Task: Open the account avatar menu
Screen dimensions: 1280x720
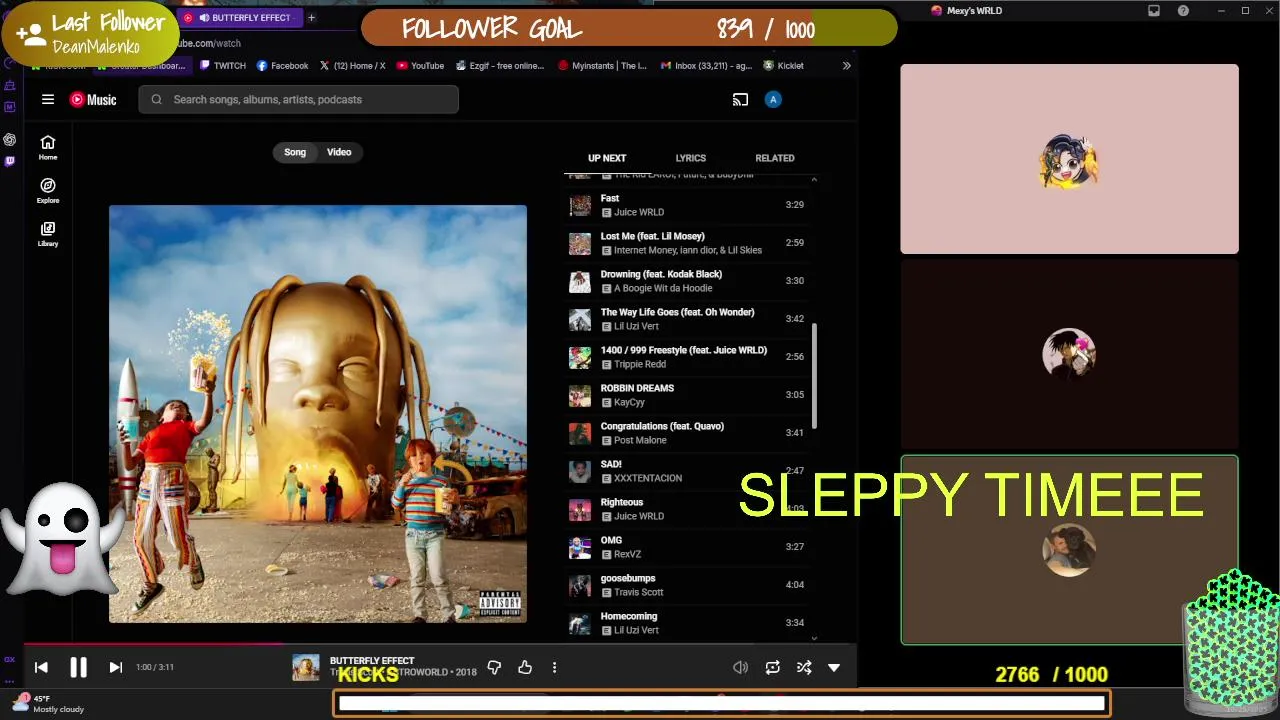Action: pyautogui.click(x=772, y=99)
